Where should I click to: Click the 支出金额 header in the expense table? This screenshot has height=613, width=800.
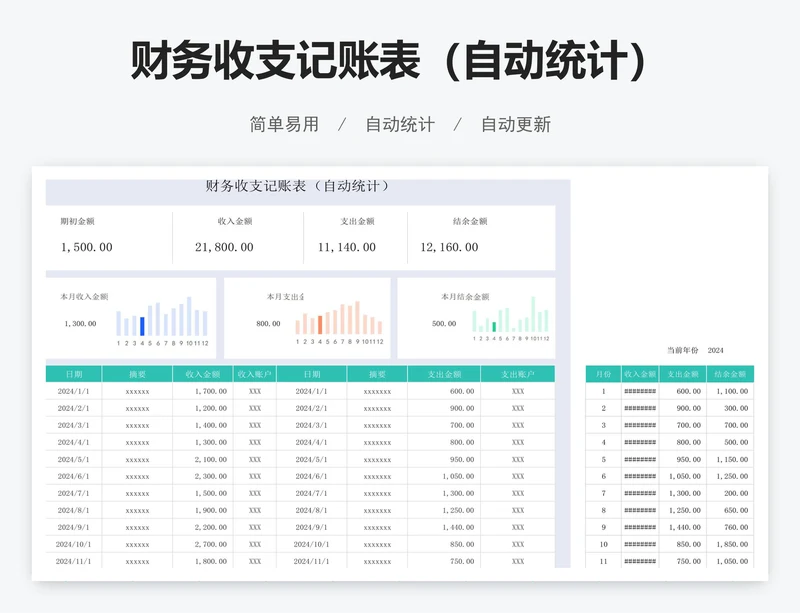coord(444,374)
